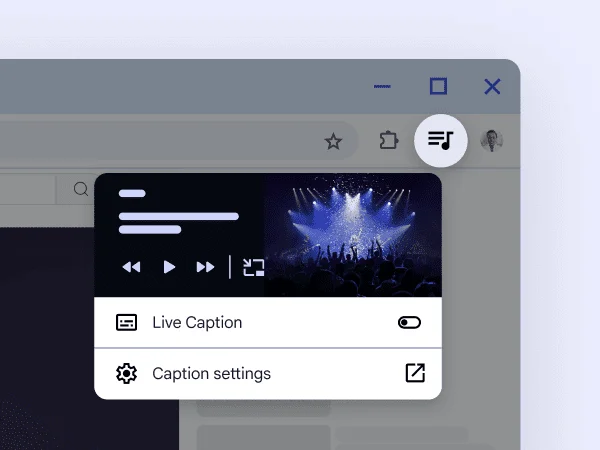Viewport: 600px width, 450px height.
Task: Click the media controls music playlist button
Action: point(441,140)
